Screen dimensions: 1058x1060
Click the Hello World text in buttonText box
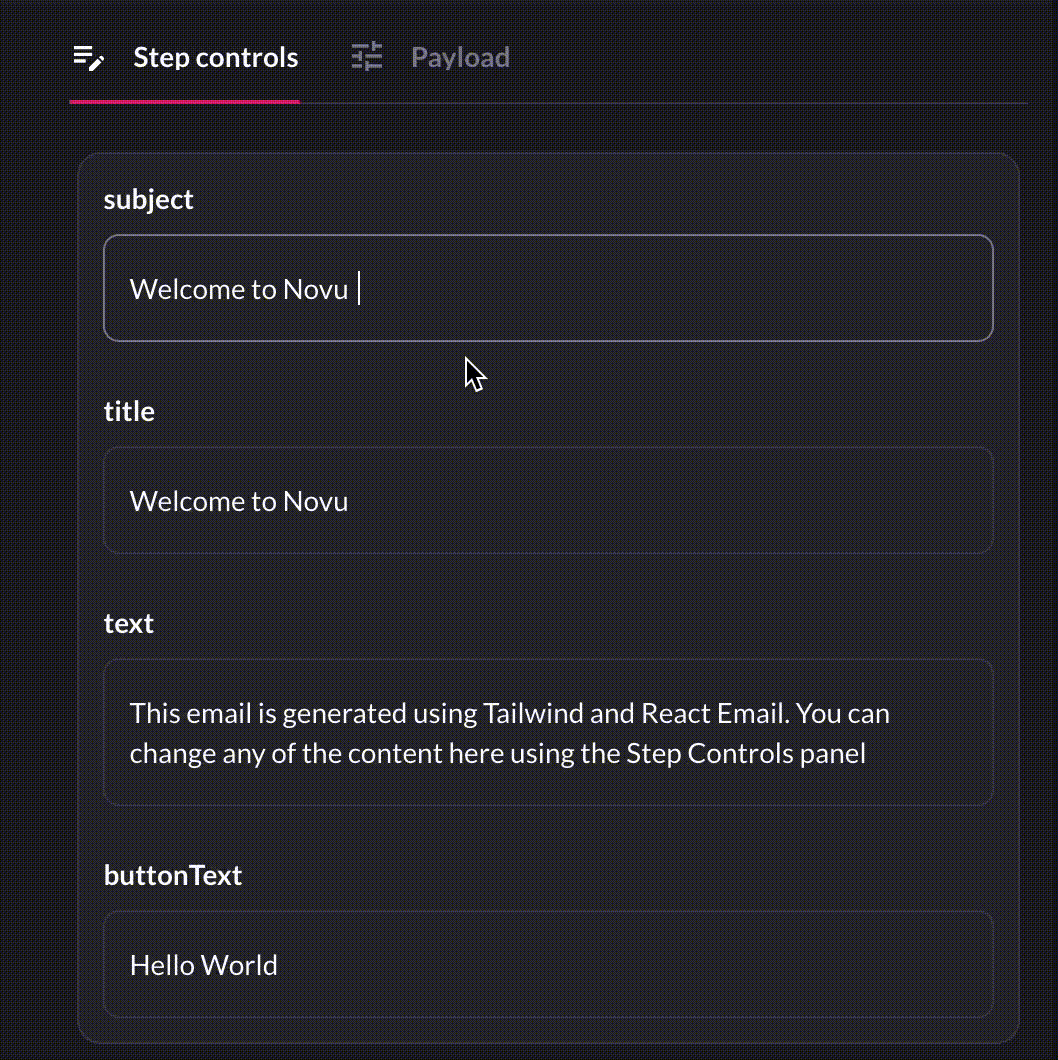tap(203, 965)
